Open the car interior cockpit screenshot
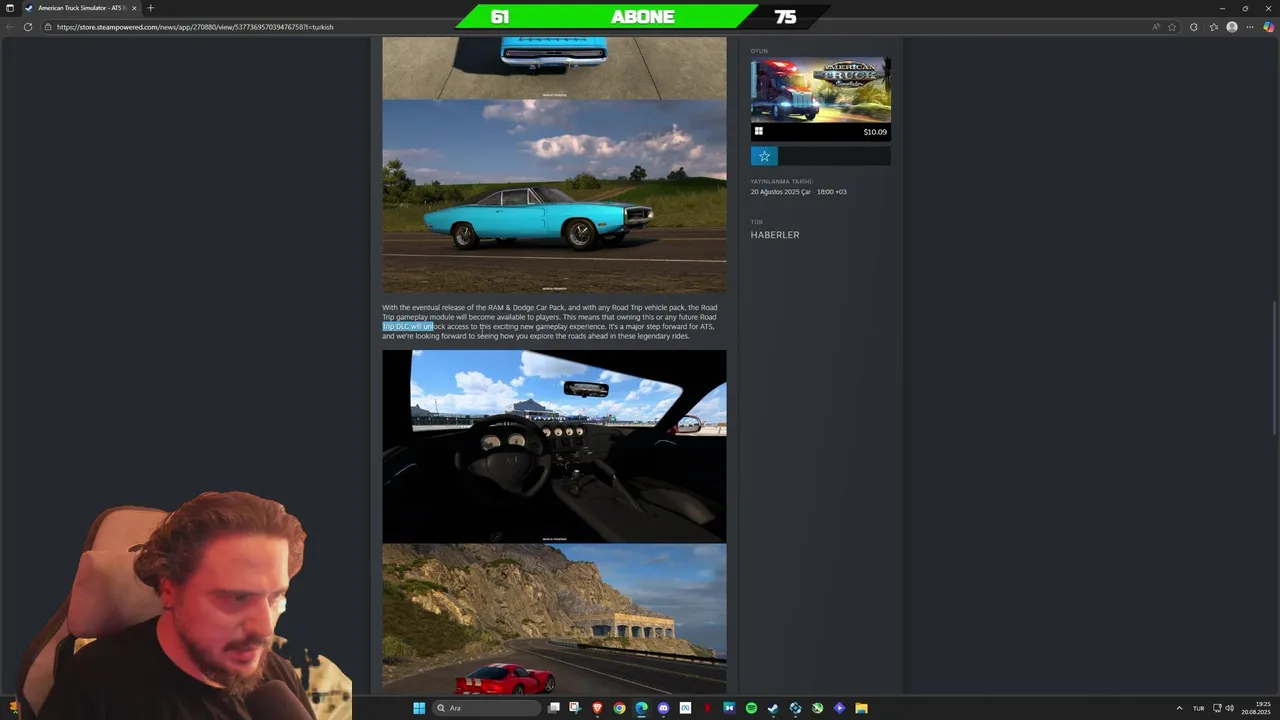 554,446
